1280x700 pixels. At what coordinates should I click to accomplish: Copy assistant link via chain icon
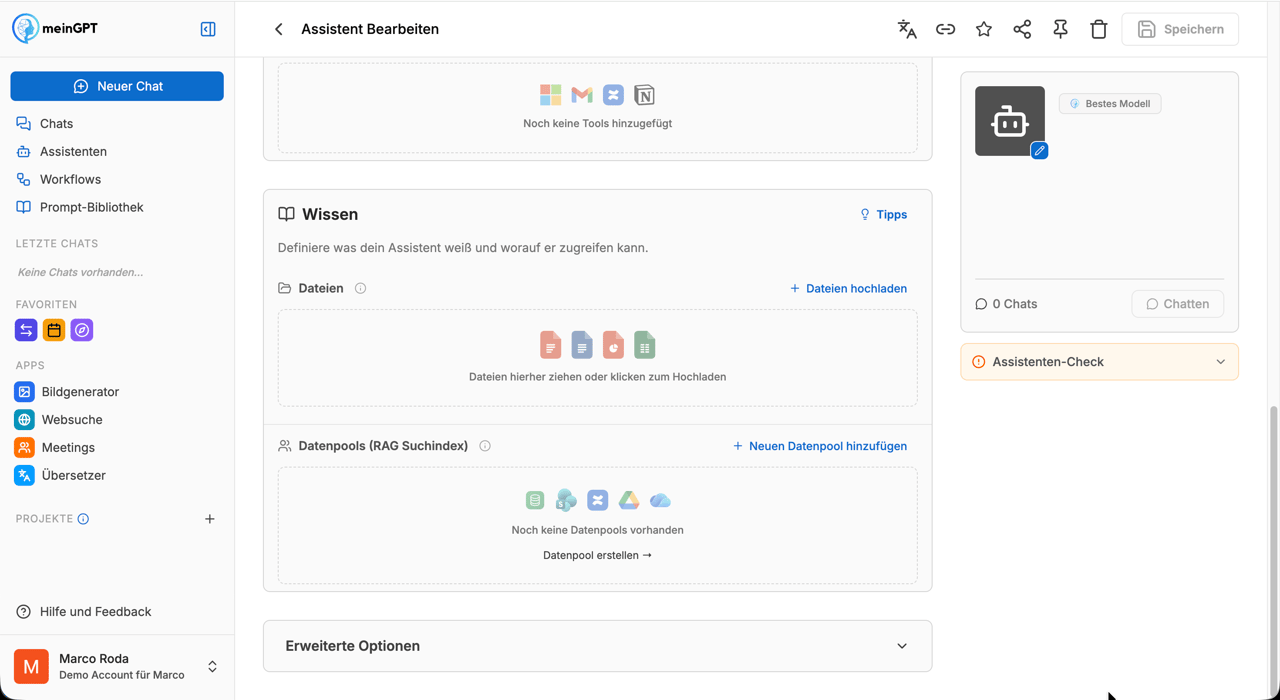click(945, 29)
